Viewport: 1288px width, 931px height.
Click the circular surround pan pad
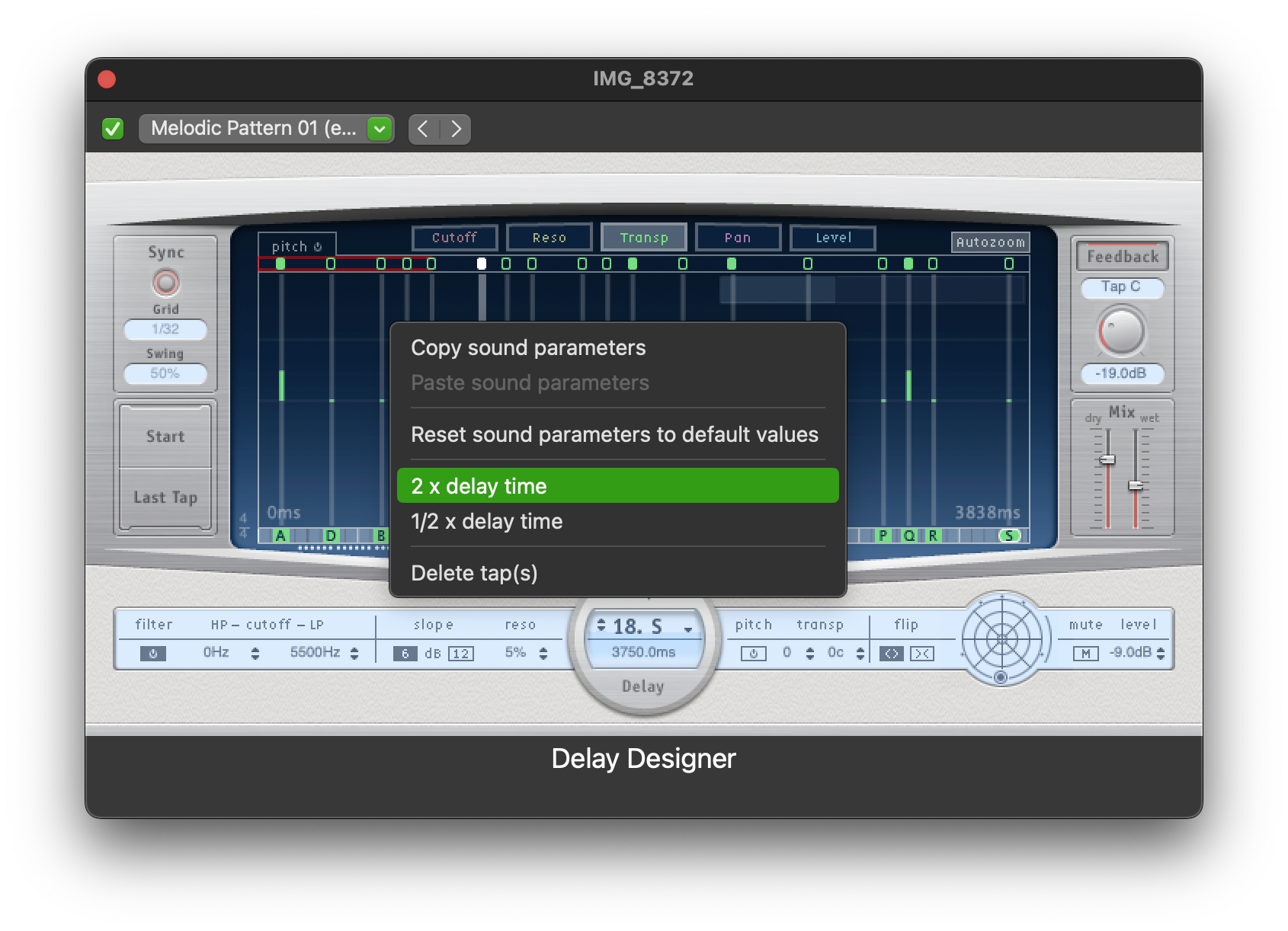(x=1001, y=638)
